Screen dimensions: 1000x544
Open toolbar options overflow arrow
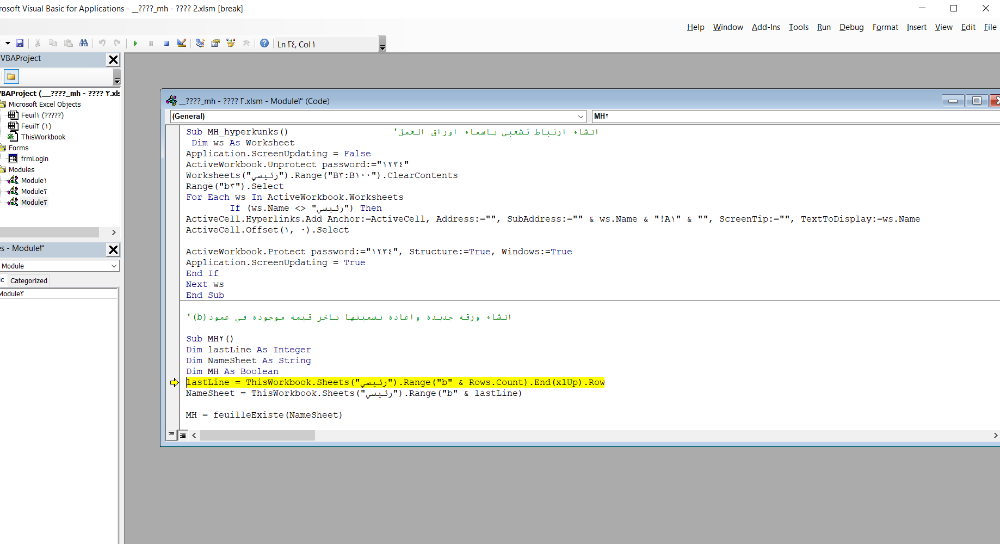coord(382,45)
